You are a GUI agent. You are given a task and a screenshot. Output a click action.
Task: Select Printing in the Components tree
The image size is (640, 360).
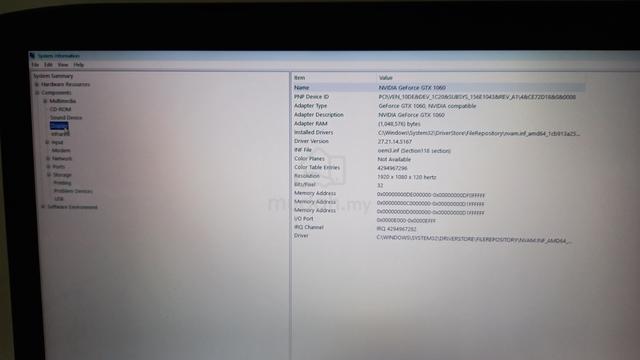(62, 183)
